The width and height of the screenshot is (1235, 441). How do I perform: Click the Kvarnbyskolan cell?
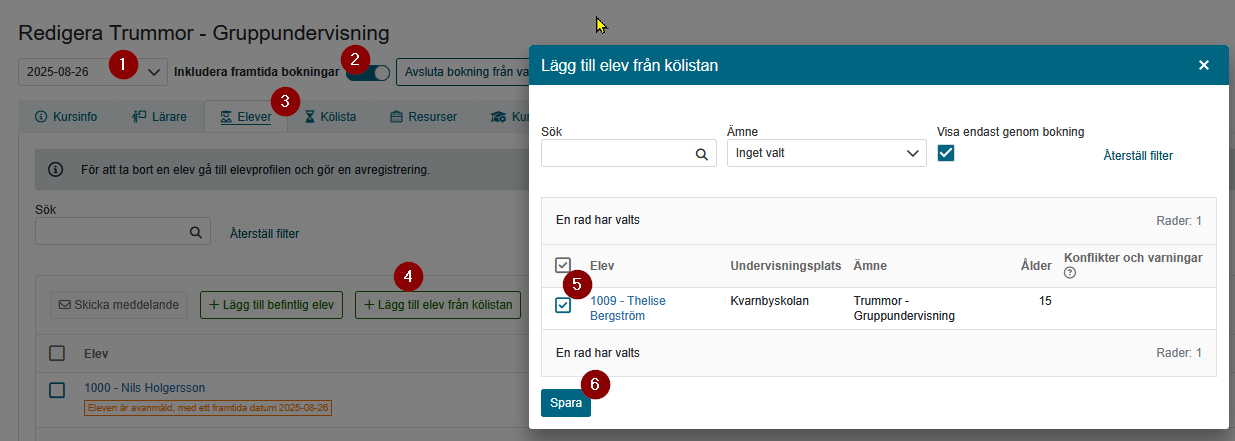[770, 301]
